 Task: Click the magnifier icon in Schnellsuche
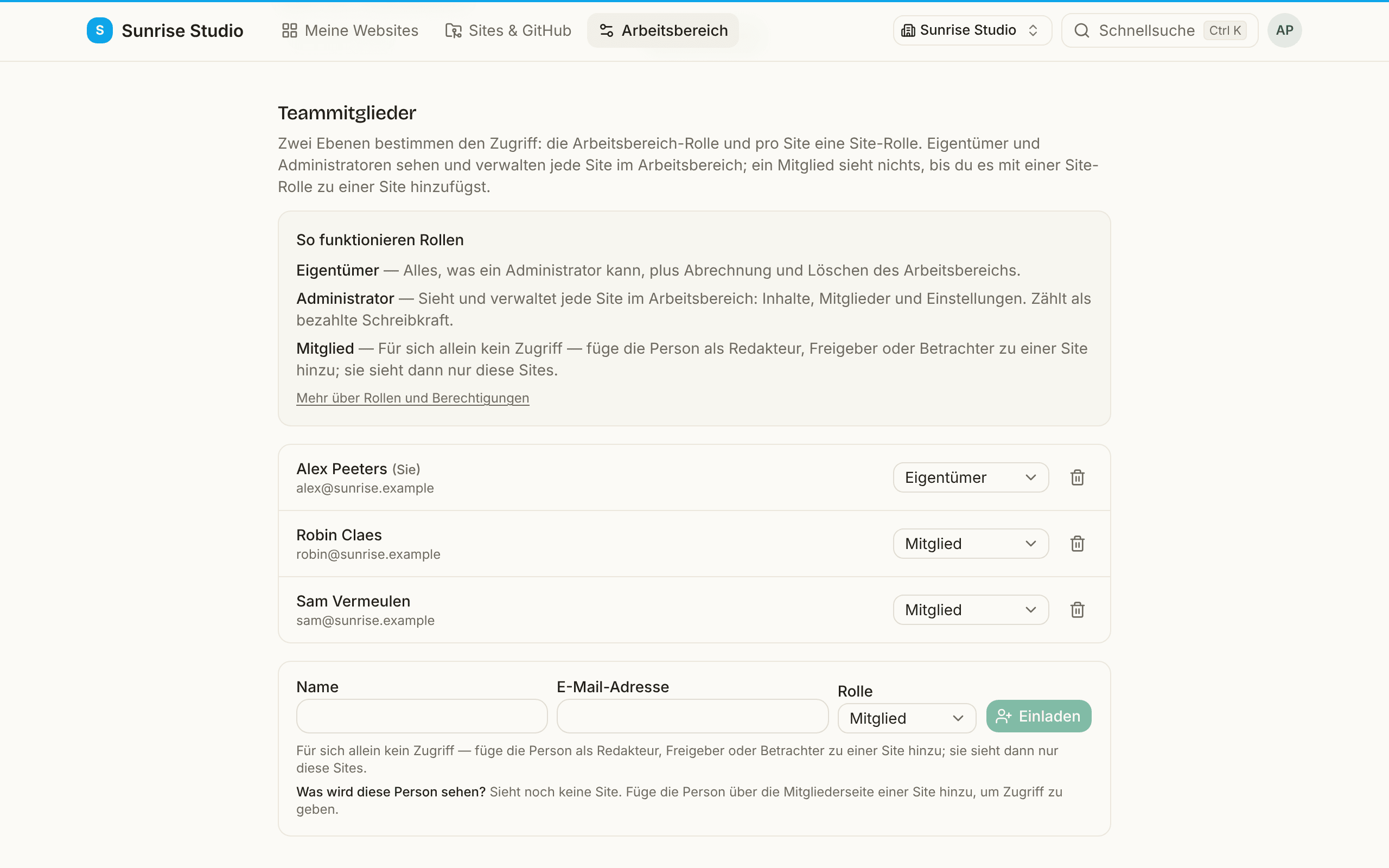pos(1081,30)
